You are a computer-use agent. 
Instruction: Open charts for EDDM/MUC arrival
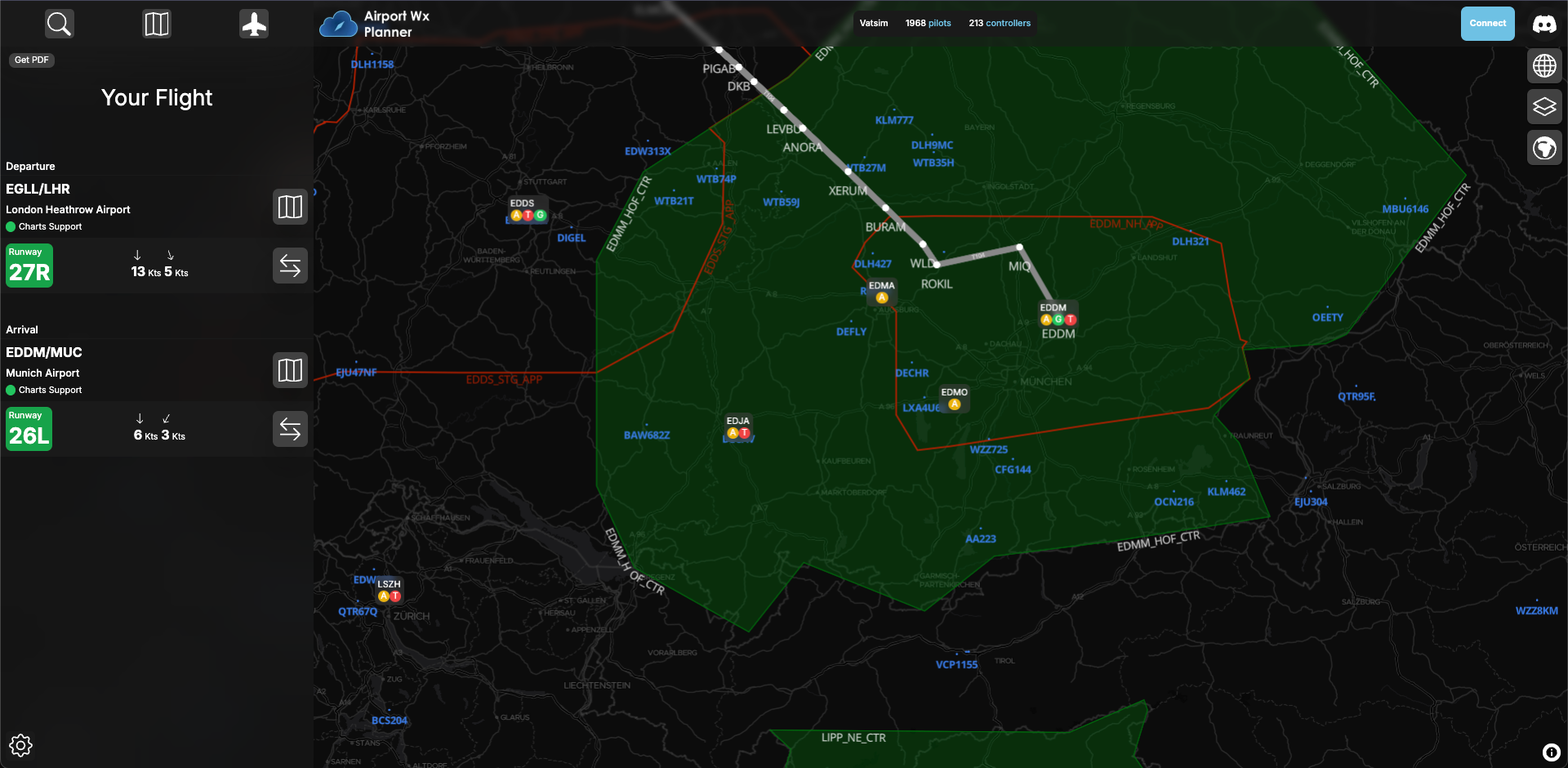click(290, 370)
